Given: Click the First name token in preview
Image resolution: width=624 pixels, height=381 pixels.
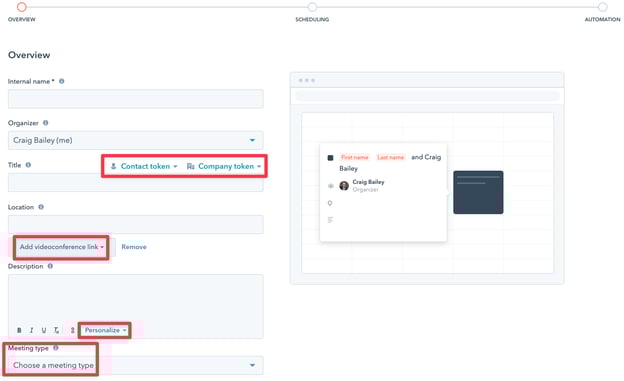Looking at the screenshot, I should (355, 157).
